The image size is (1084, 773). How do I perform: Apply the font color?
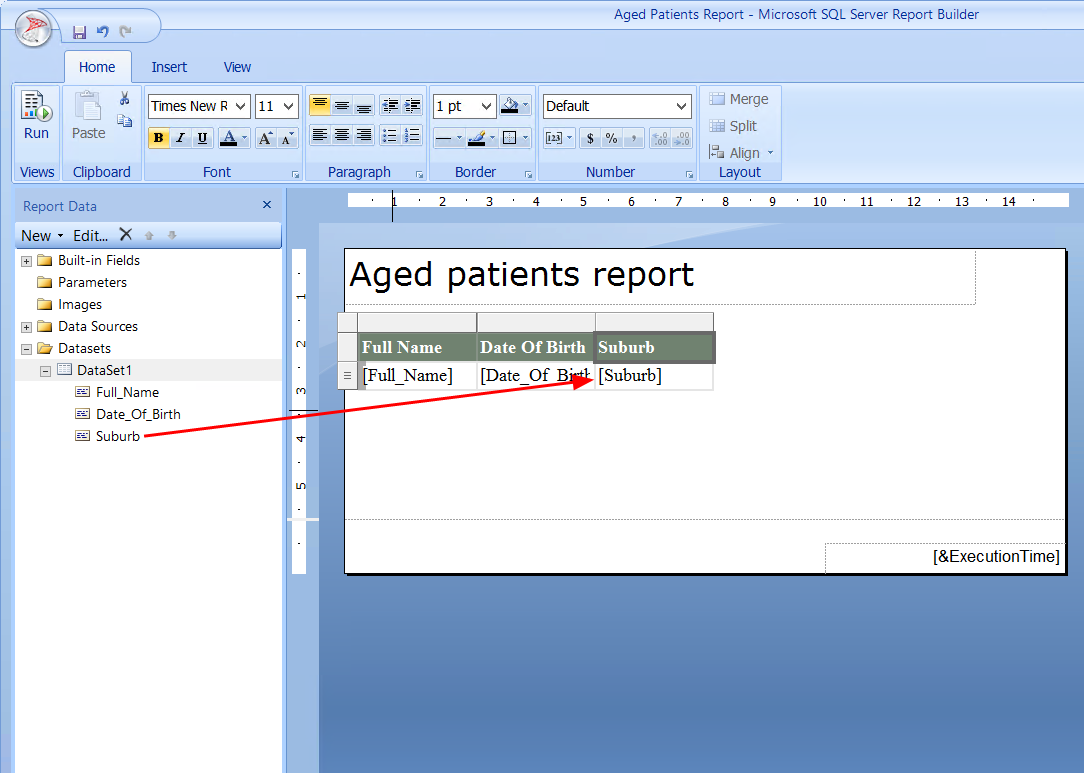[228, 138]
